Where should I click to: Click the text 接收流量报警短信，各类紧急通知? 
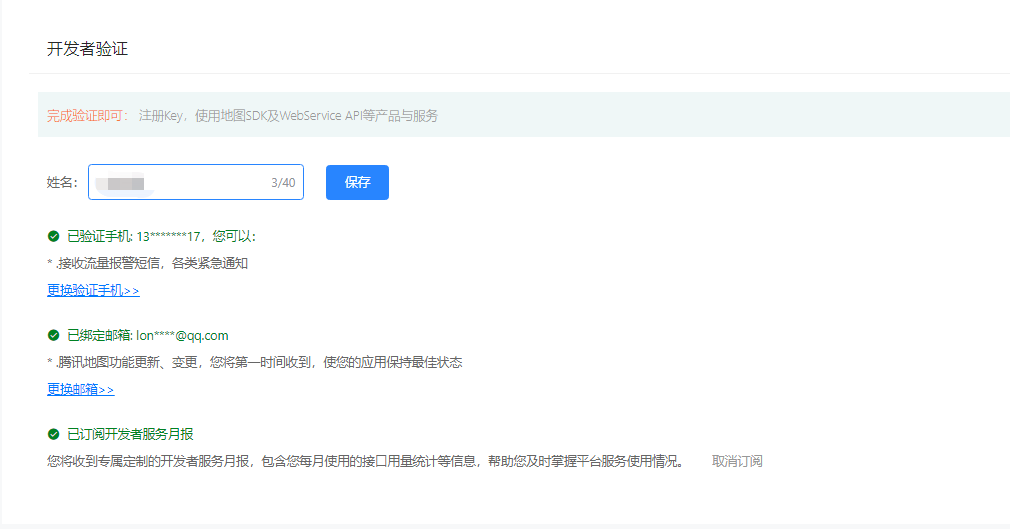click(152, 264)
